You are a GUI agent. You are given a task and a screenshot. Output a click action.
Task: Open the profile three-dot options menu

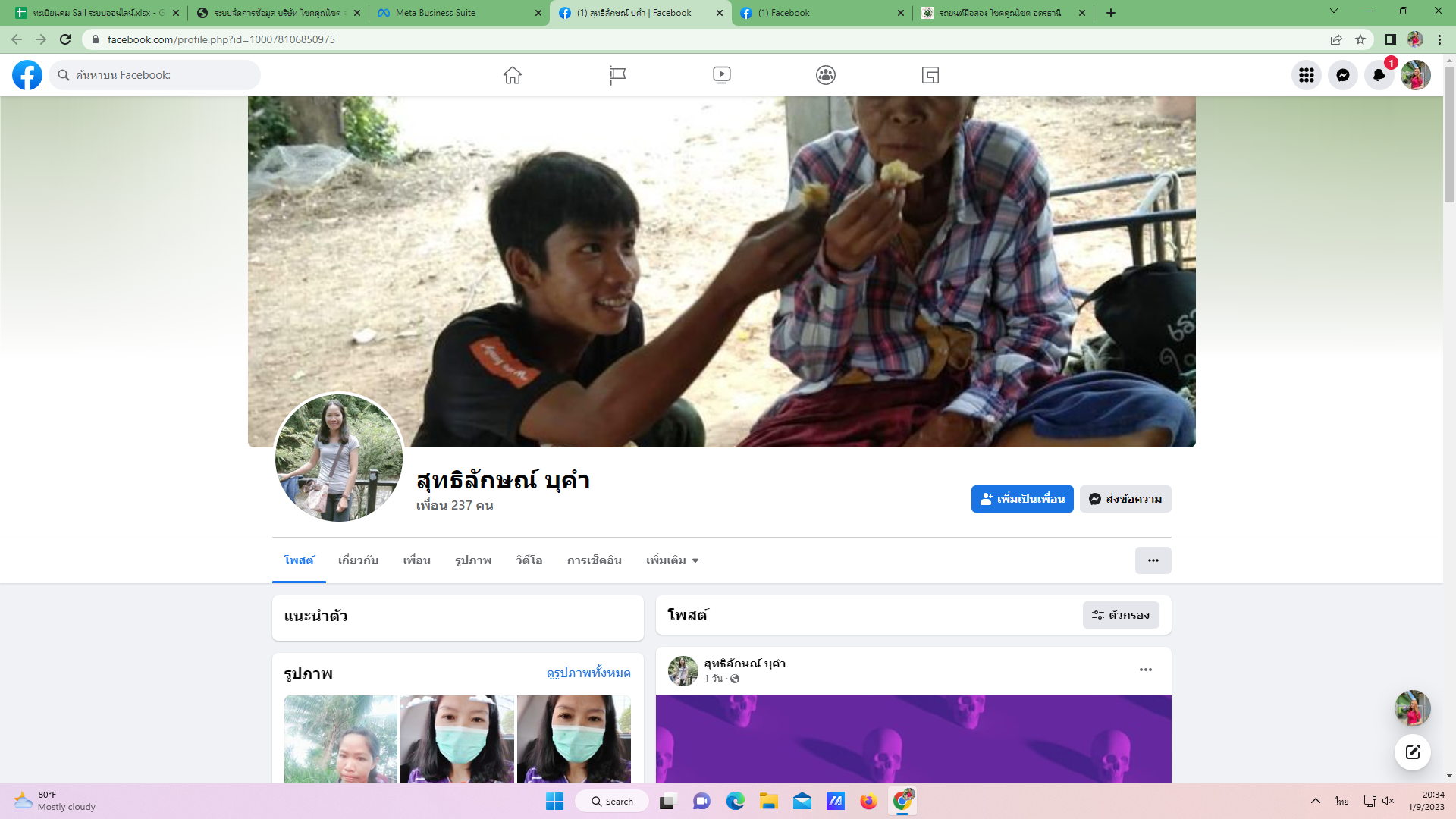[1153, 560]
